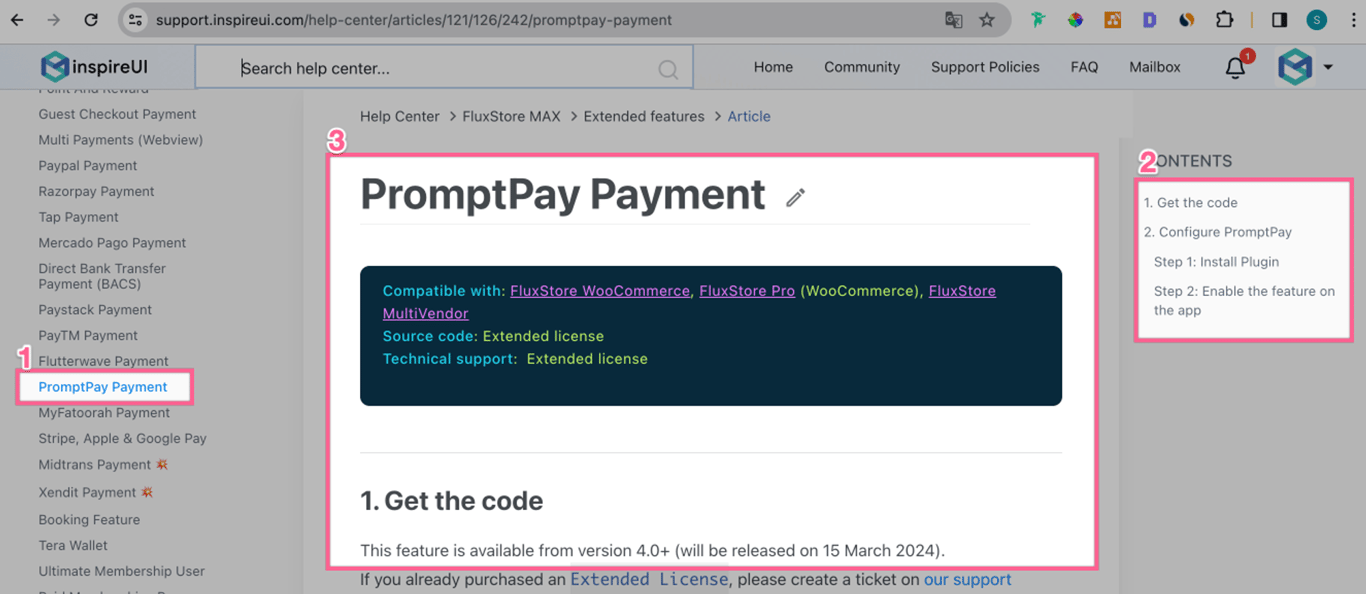Open Mercado Pago Payment article

[112, 243]
